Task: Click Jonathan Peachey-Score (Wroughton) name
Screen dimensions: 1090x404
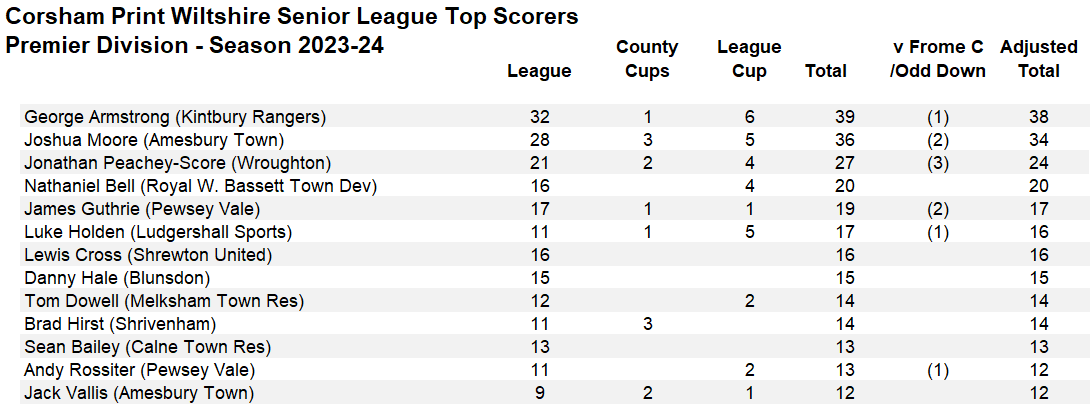Action: 177,163
